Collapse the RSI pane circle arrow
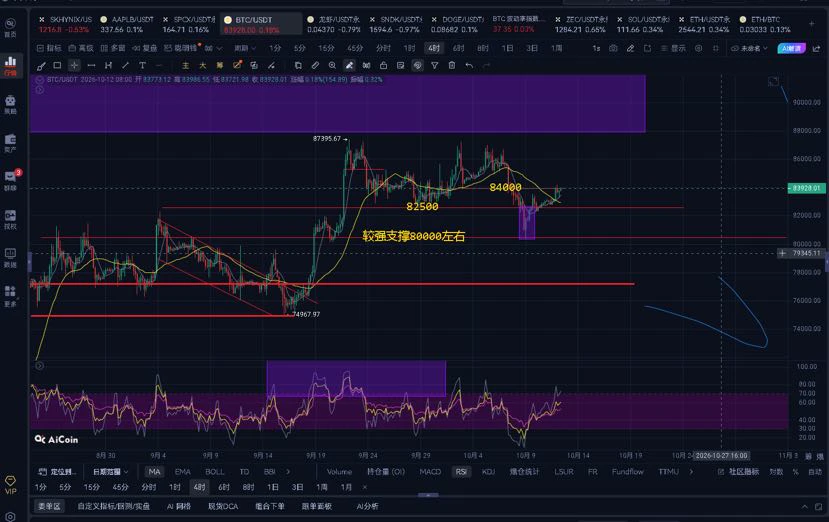The width and height of the screenshot is (829, 522). point(40,365)
